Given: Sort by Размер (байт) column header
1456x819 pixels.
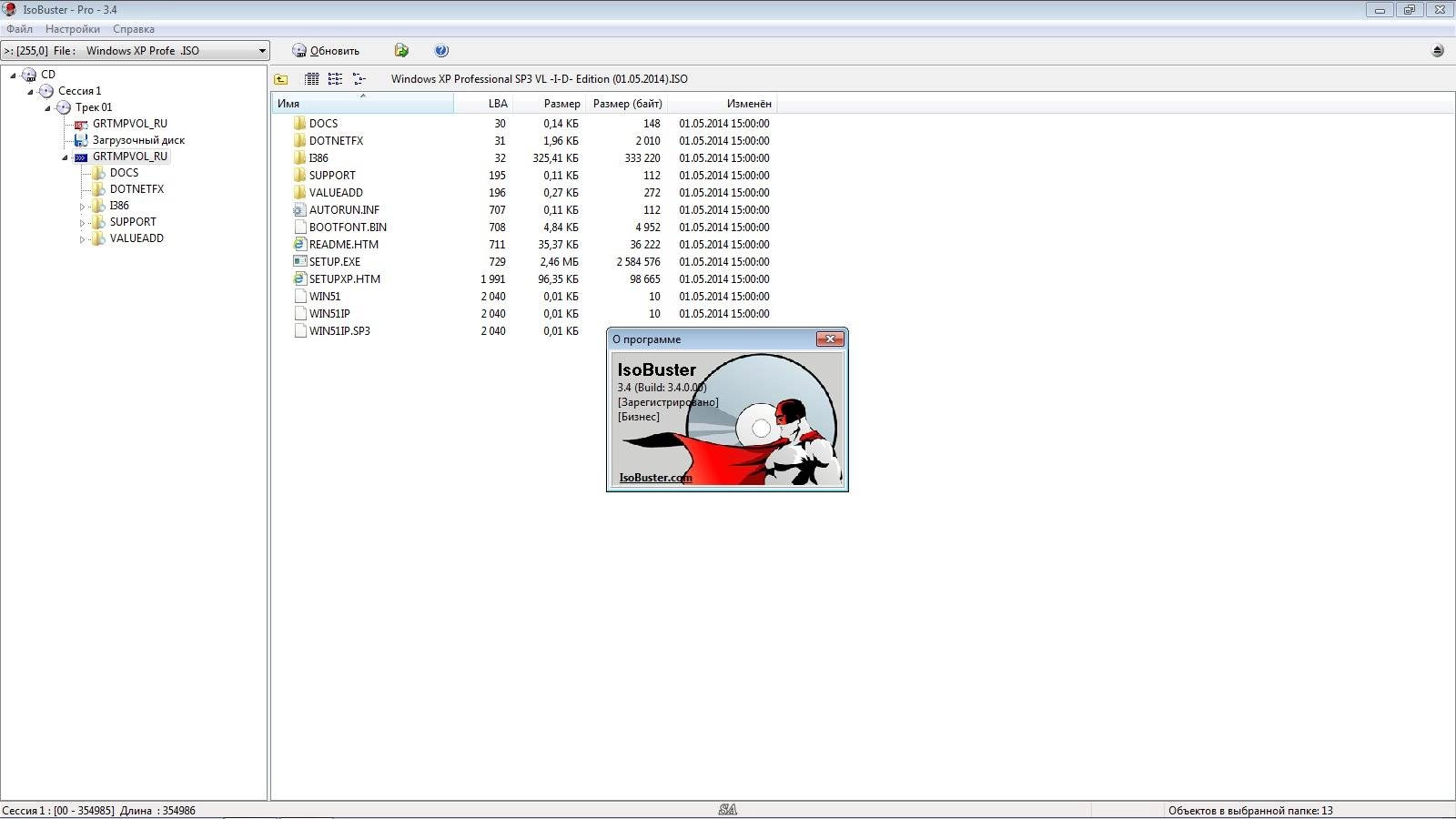Looking at the screenshot, I should pos(627,103).
